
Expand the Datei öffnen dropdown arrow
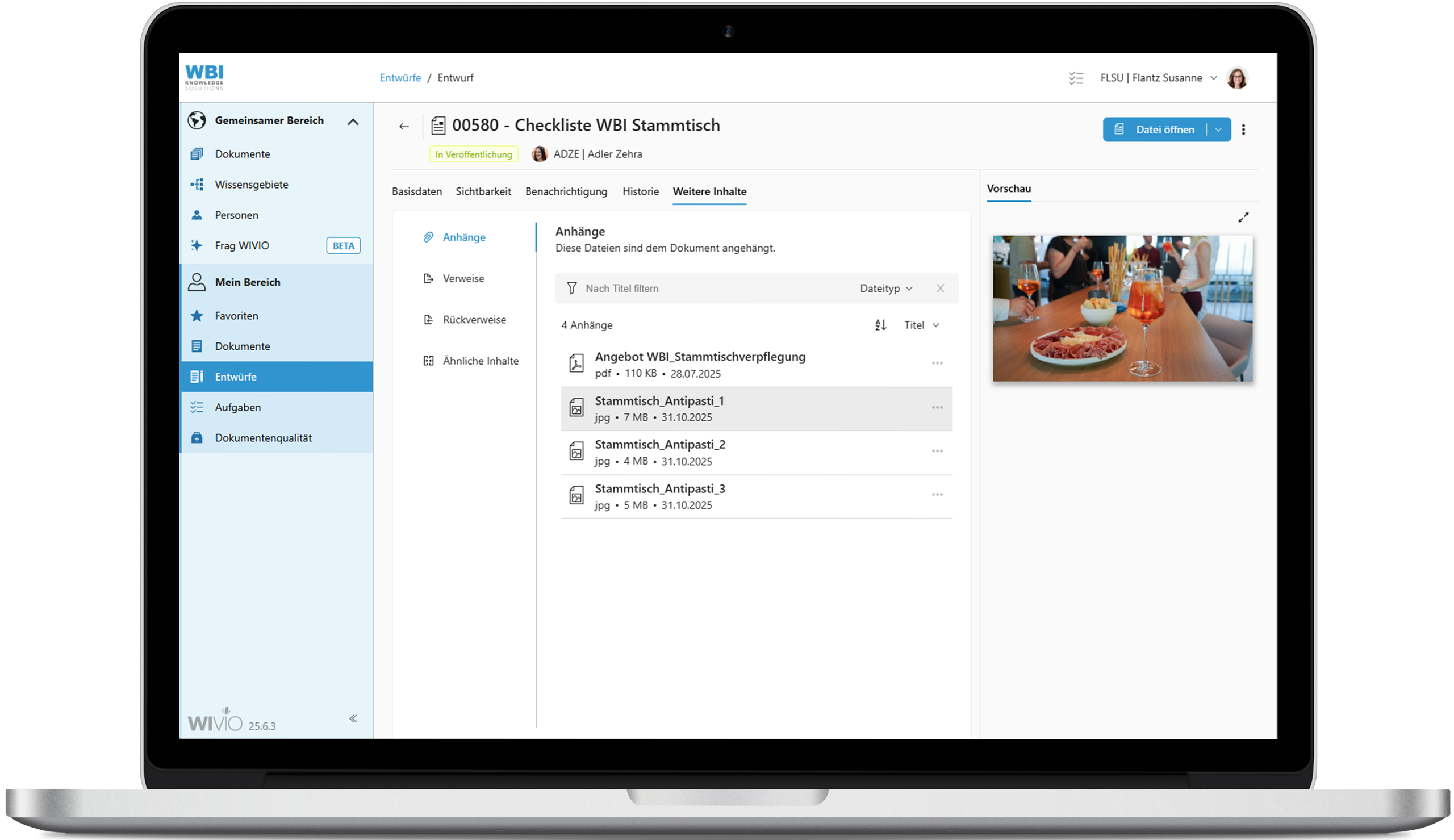point(1218,130)
